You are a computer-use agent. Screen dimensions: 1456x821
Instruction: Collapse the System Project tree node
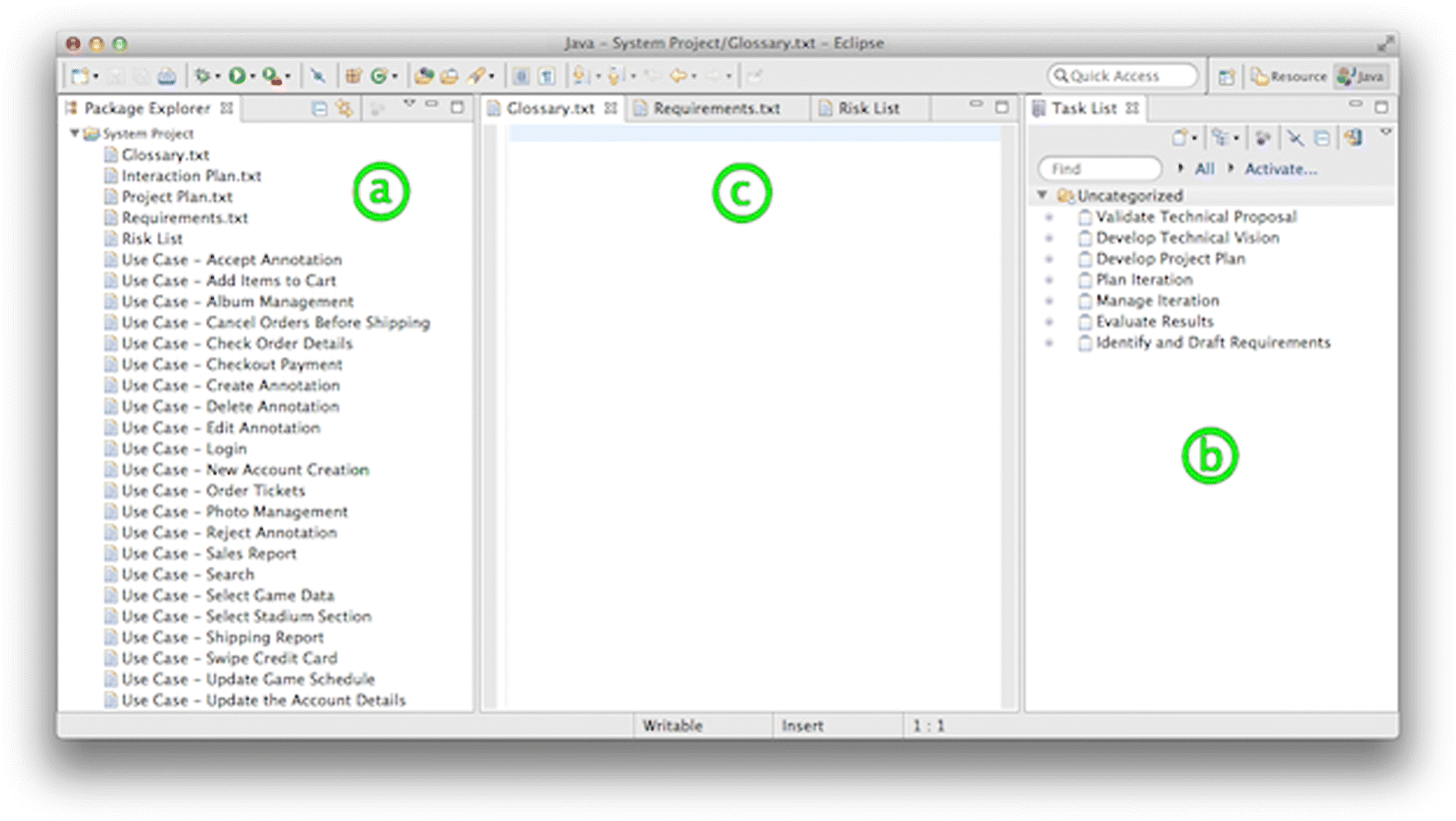74,133
